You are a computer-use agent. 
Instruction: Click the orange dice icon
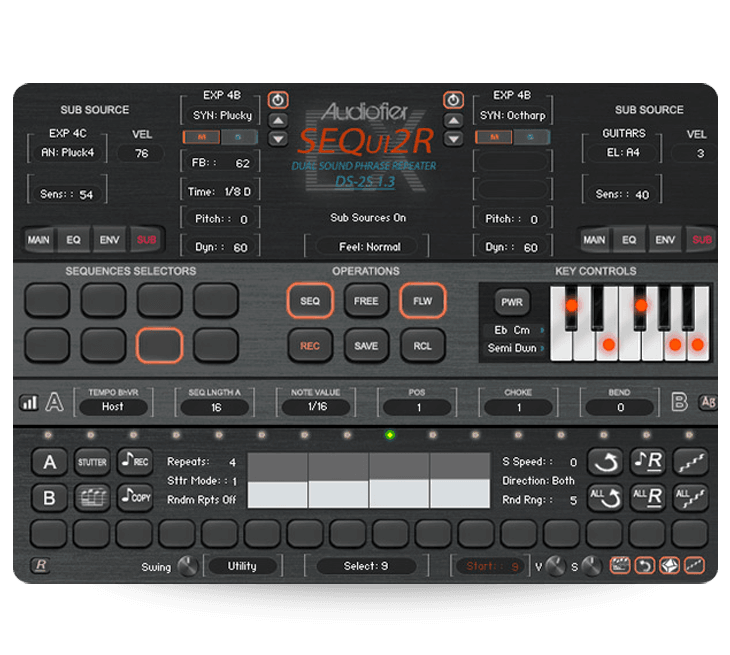[x=669, y=566]
